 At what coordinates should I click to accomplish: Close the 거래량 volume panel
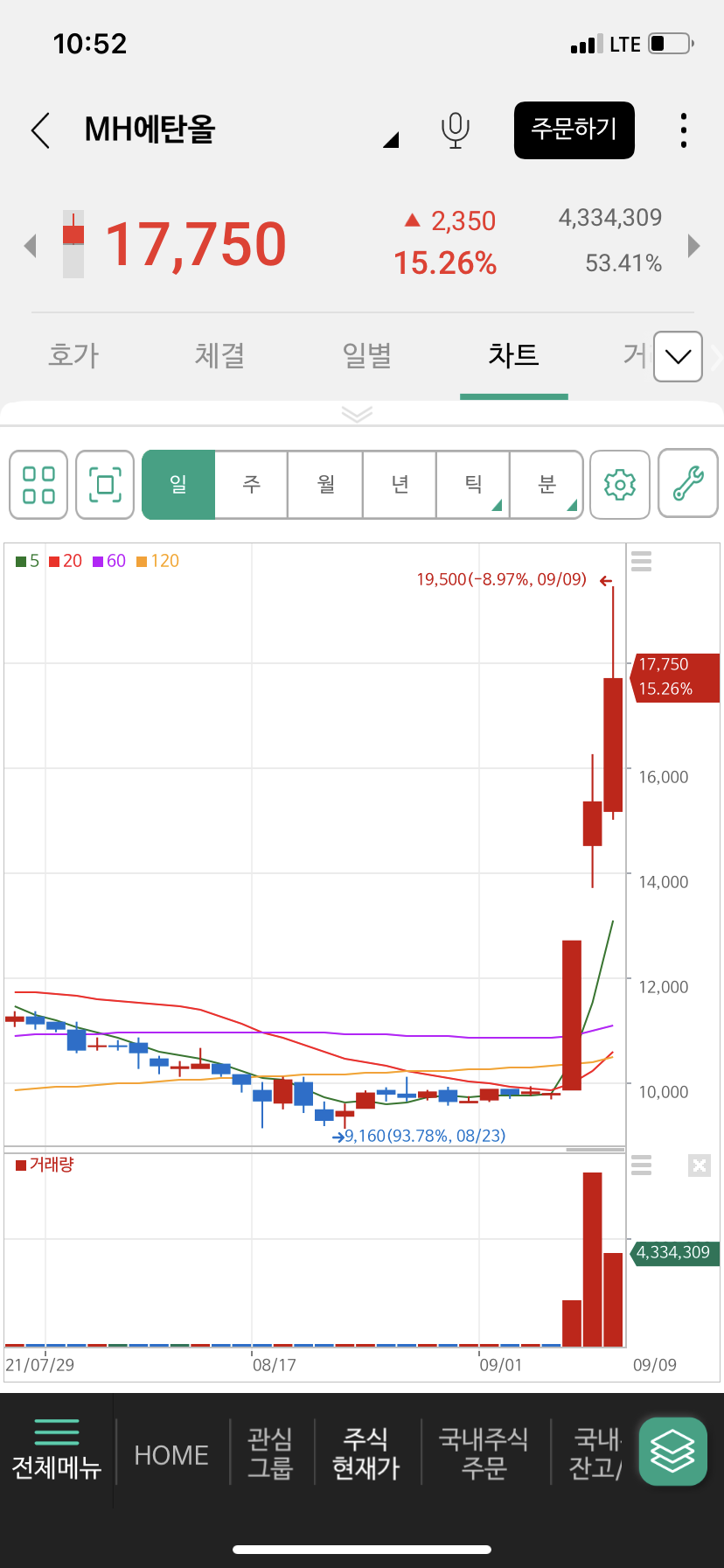click(x=699, y=1165)
